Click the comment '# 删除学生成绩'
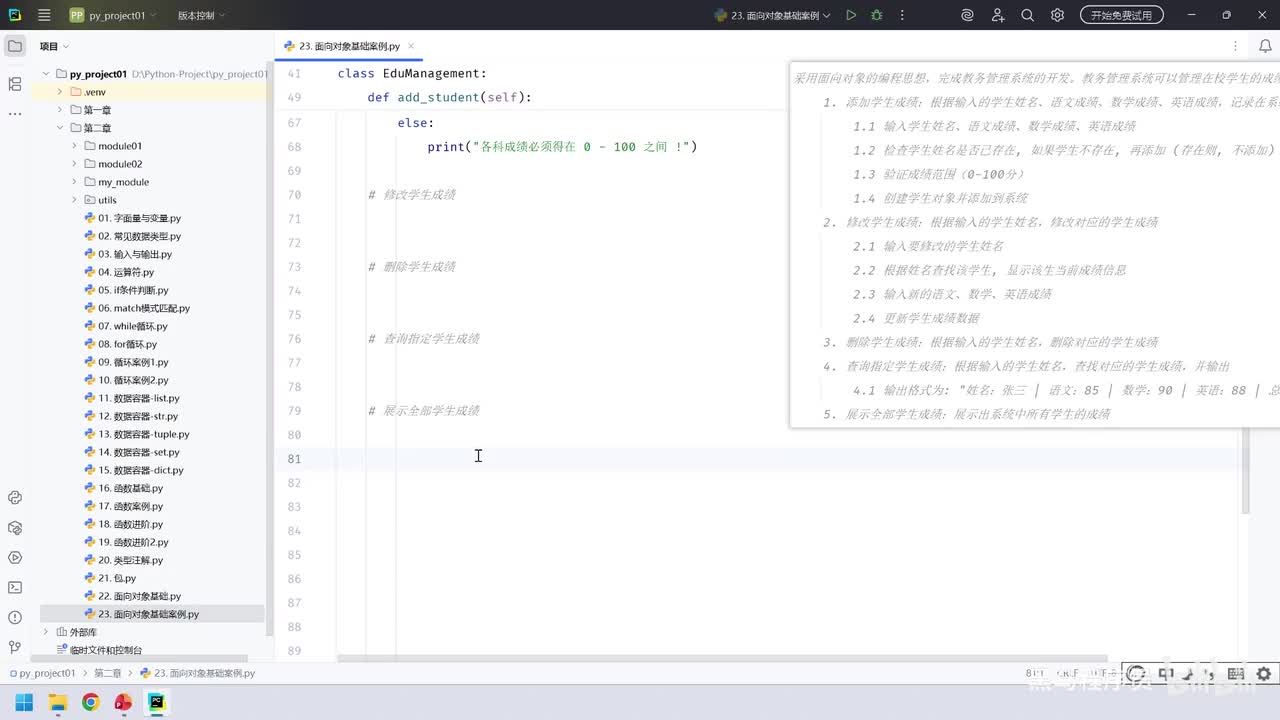The image size is (1280, 720). click(412, 267)
